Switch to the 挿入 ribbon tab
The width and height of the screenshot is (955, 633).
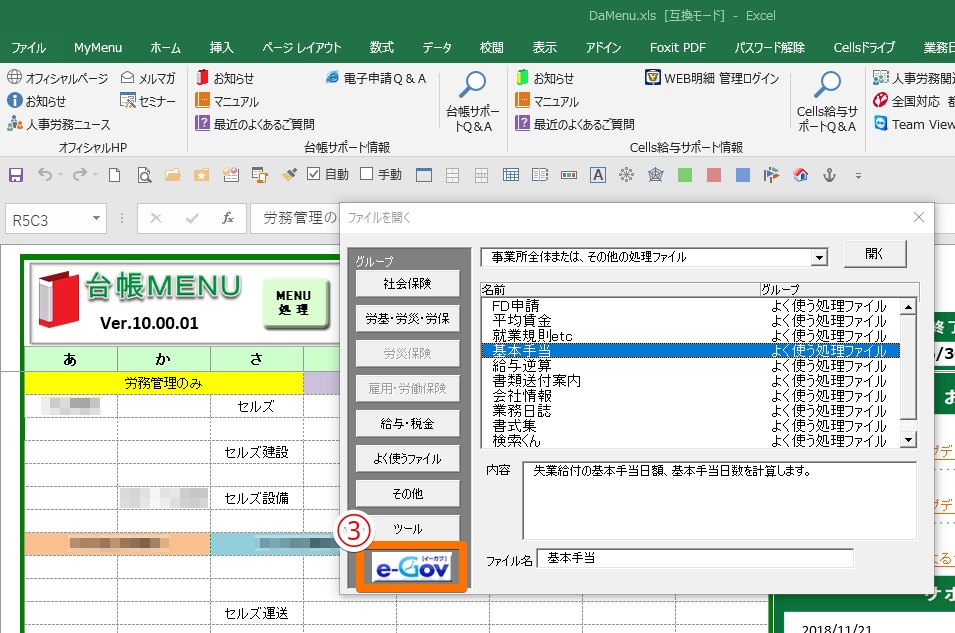click(221, 48)
